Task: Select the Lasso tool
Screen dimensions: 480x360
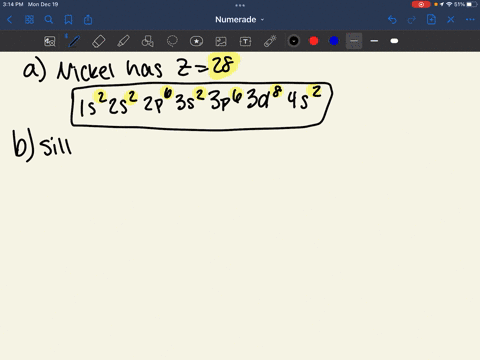Action: tap(172, 41)
